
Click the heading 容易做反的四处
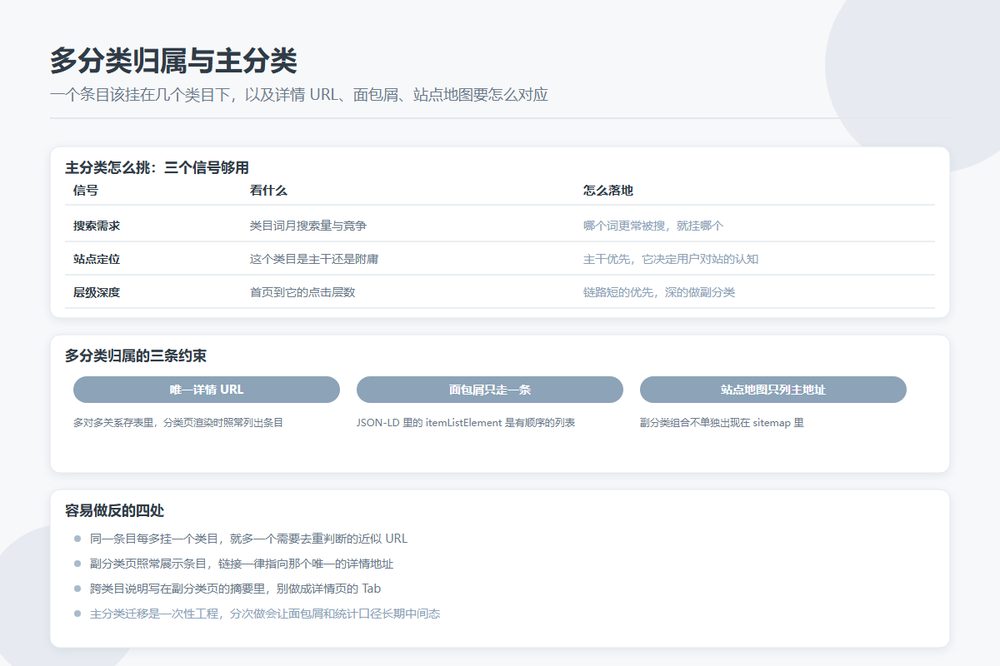(114, 511)
